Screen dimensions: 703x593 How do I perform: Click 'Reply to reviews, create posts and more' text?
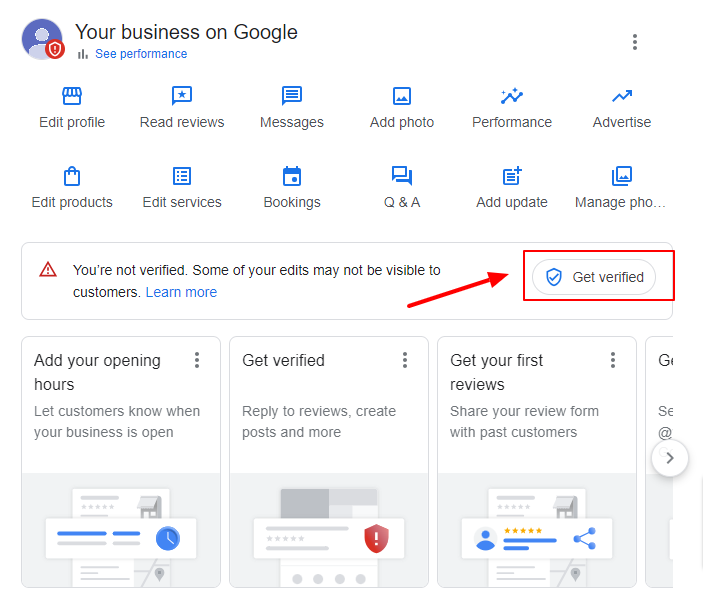(319, 422)
